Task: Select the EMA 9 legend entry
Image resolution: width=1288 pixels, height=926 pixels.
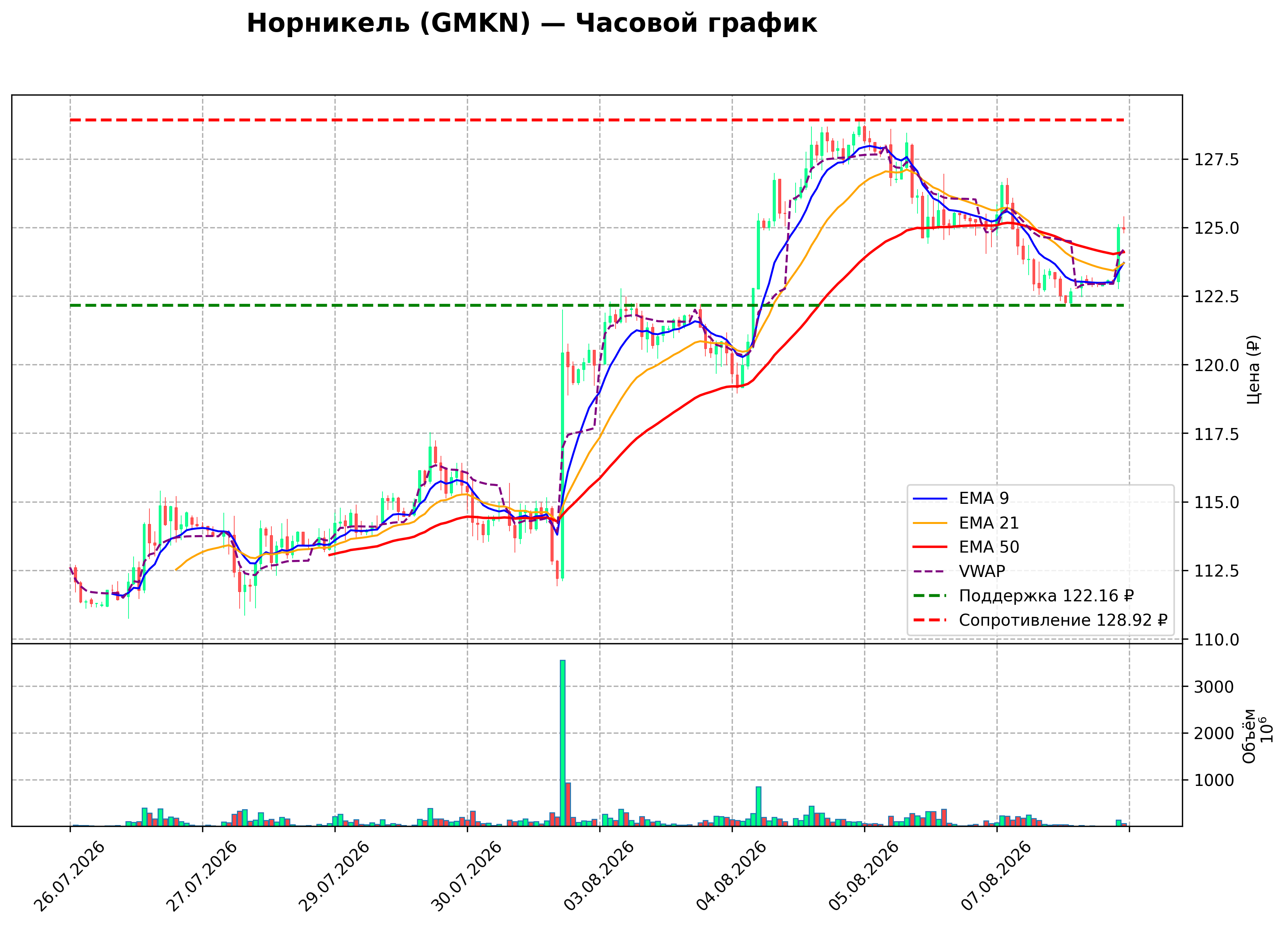Action: point(961,498)
